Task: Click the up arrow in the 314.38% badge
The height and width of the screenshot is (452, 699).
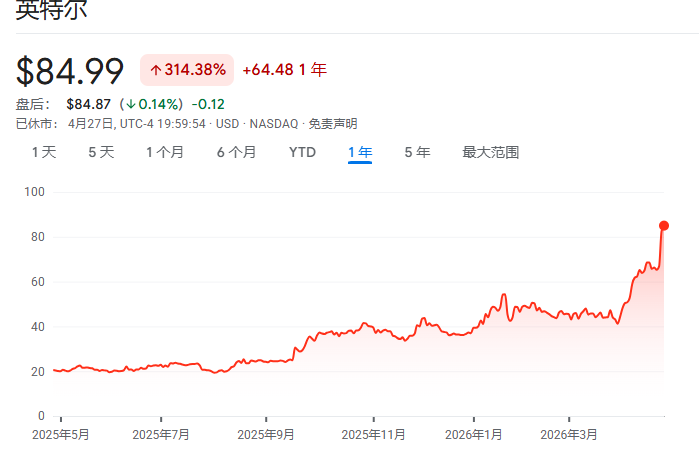Action: click(x=155, y=70)
